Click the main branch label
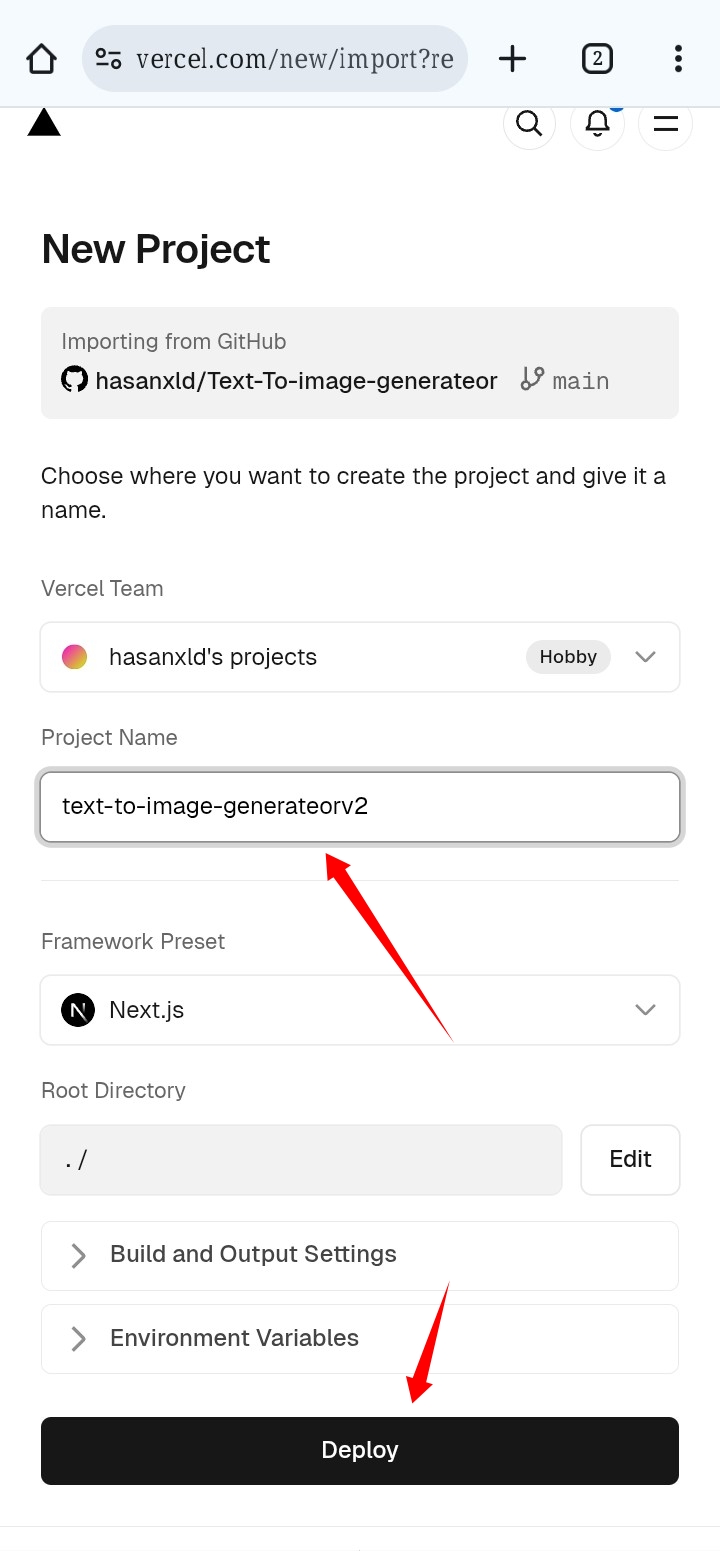720x1551 pixels. (x=566, y=381)
